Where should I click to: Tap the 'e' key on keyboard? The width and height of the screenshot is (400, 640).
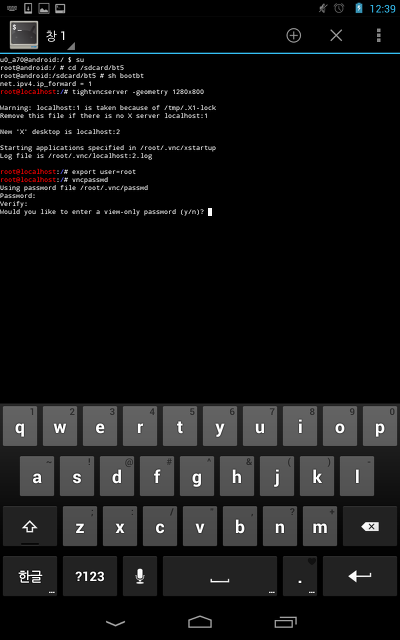click(x=100, y=426)
